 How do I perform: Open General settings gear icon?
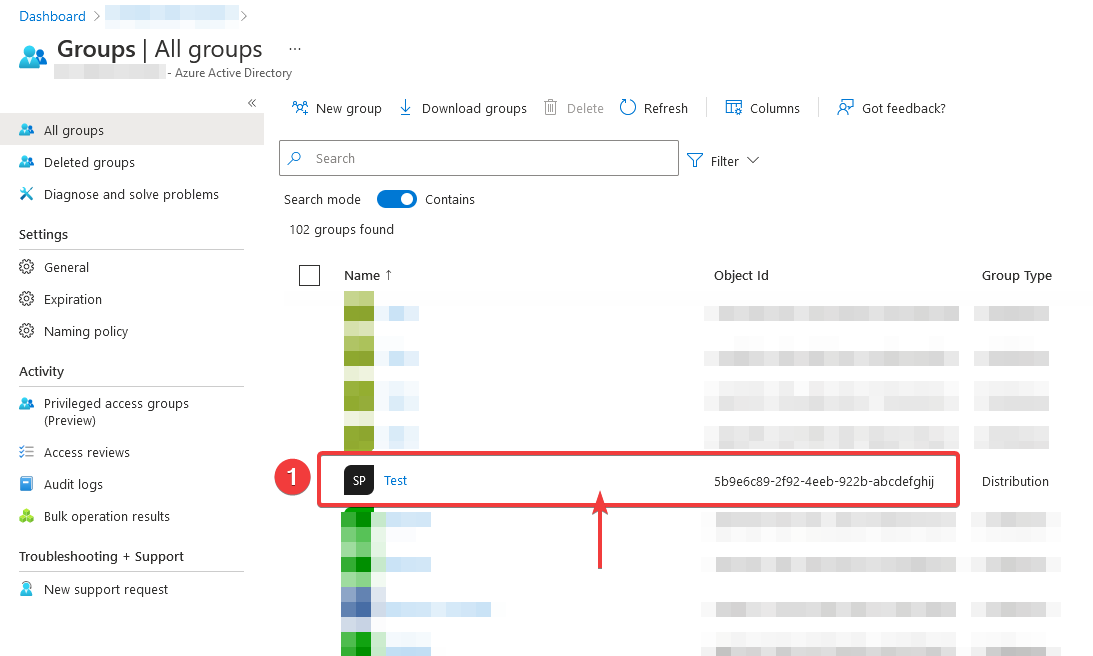(27, 267)
